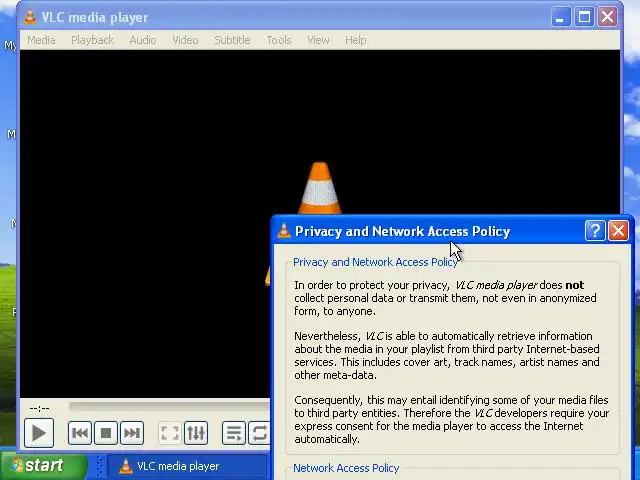Click the bold word 'not' in policy text
This screenshot has height=480, width=640.
tap(574, 285)
